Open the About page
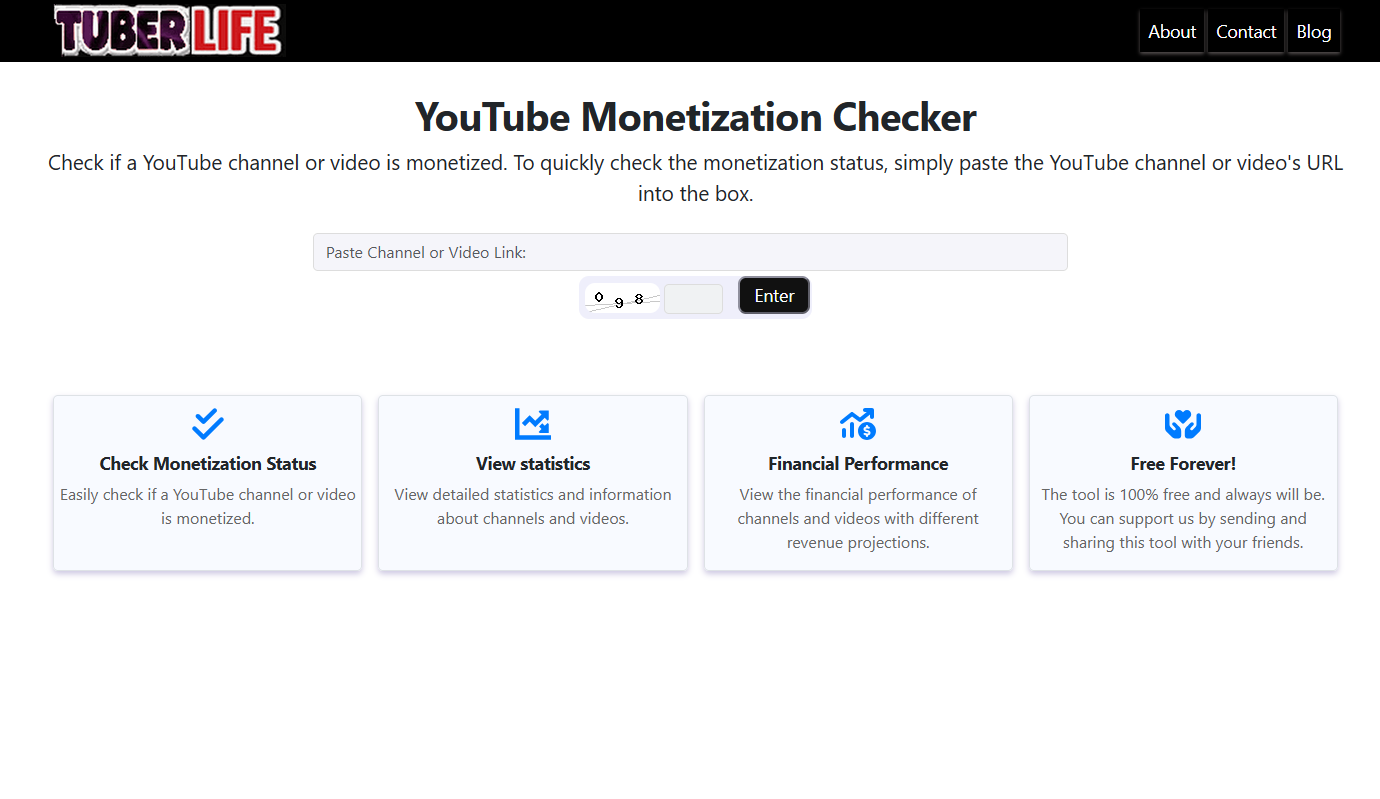This screenshot has height=799, width=1380. [1172, 32]
